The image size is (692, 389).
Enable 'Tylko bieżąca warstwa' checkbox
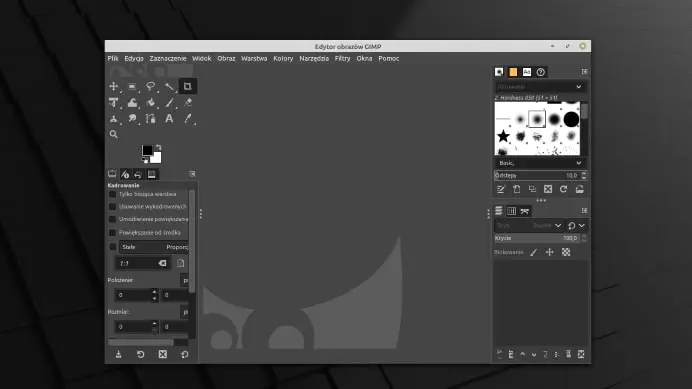pyautogui.click(x=112, y=194)
